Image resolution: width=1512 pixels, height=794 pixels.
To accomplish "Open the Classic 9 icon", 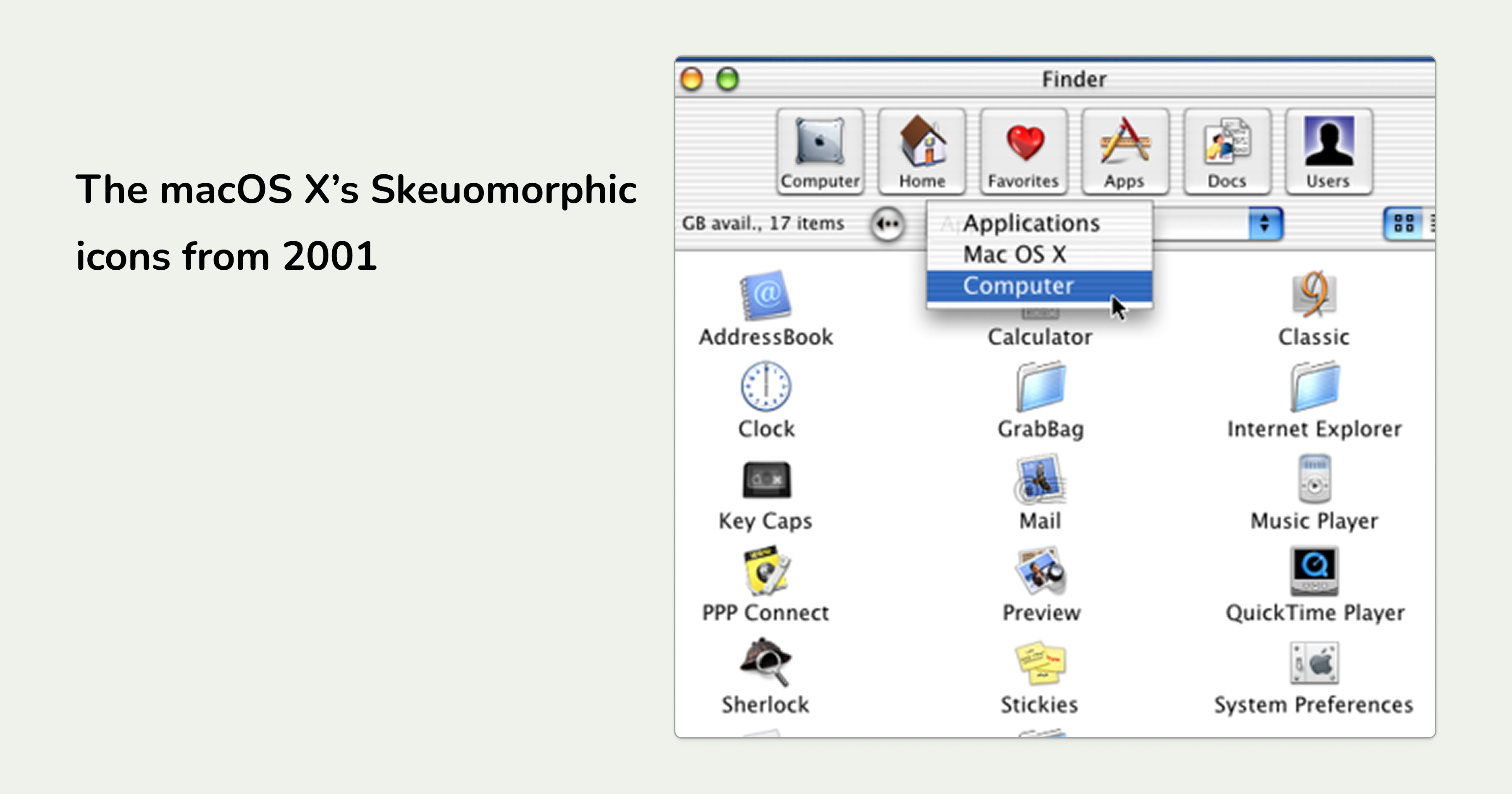I will click(x=1314, y=294).
